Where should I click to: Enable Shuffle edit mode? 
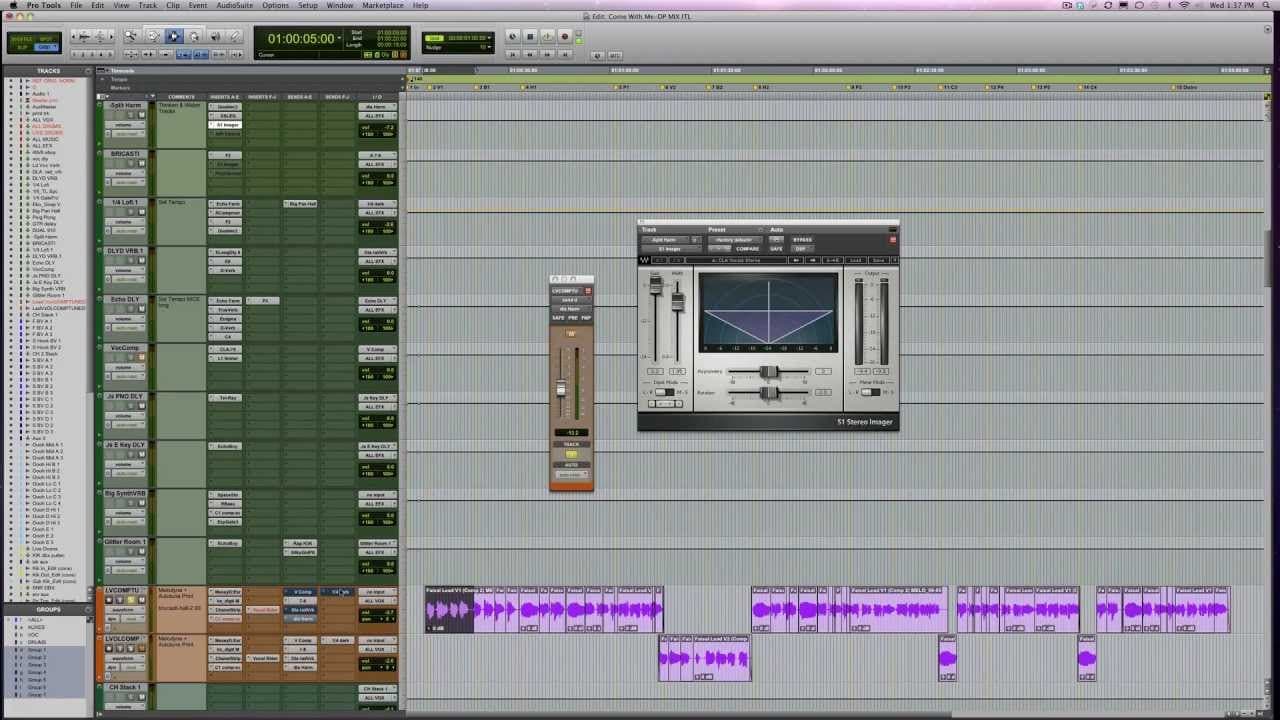[x=21, y=38]
